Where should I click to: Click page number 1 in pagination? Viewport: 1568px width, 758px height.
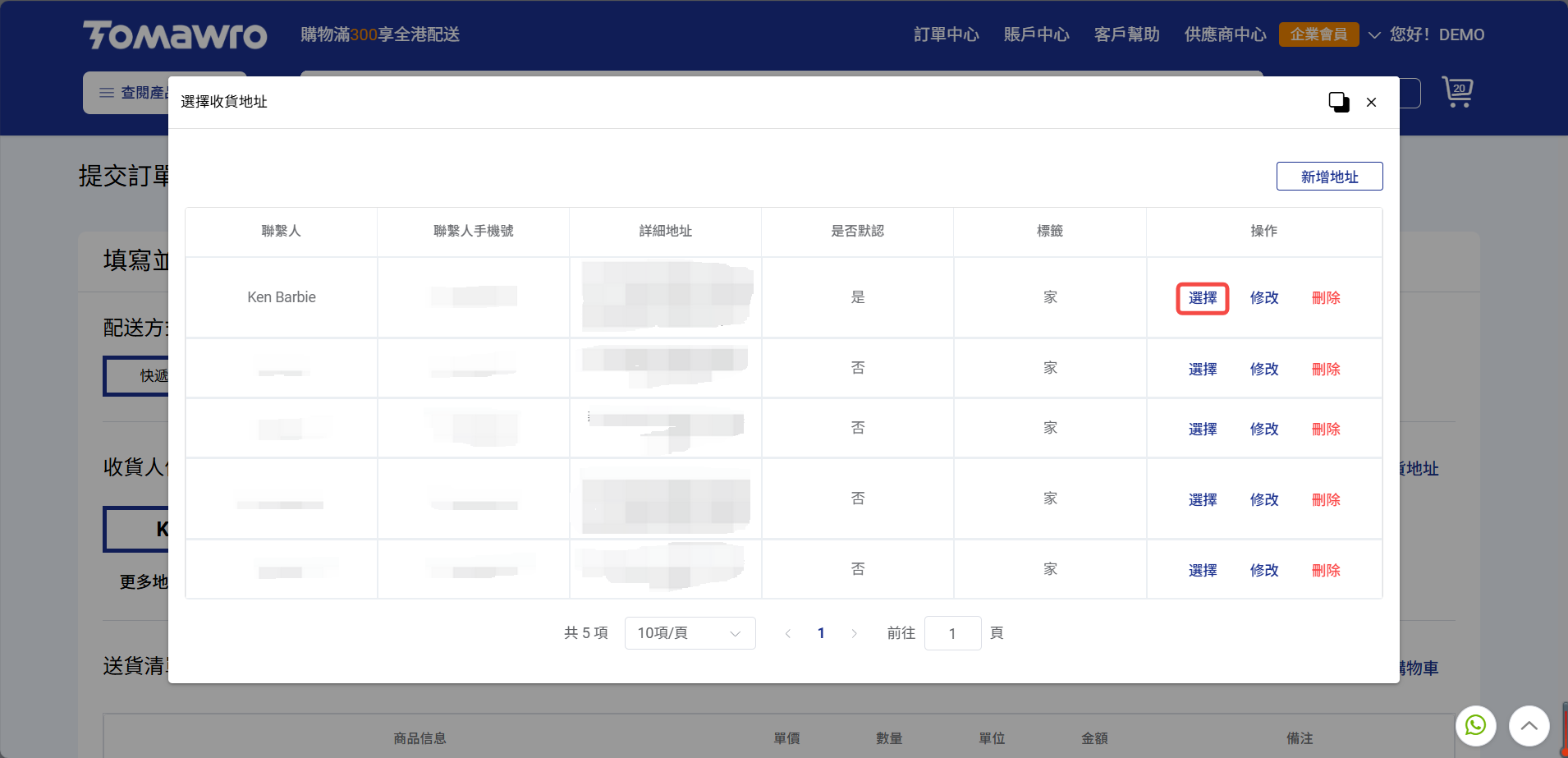coord(821,633)
